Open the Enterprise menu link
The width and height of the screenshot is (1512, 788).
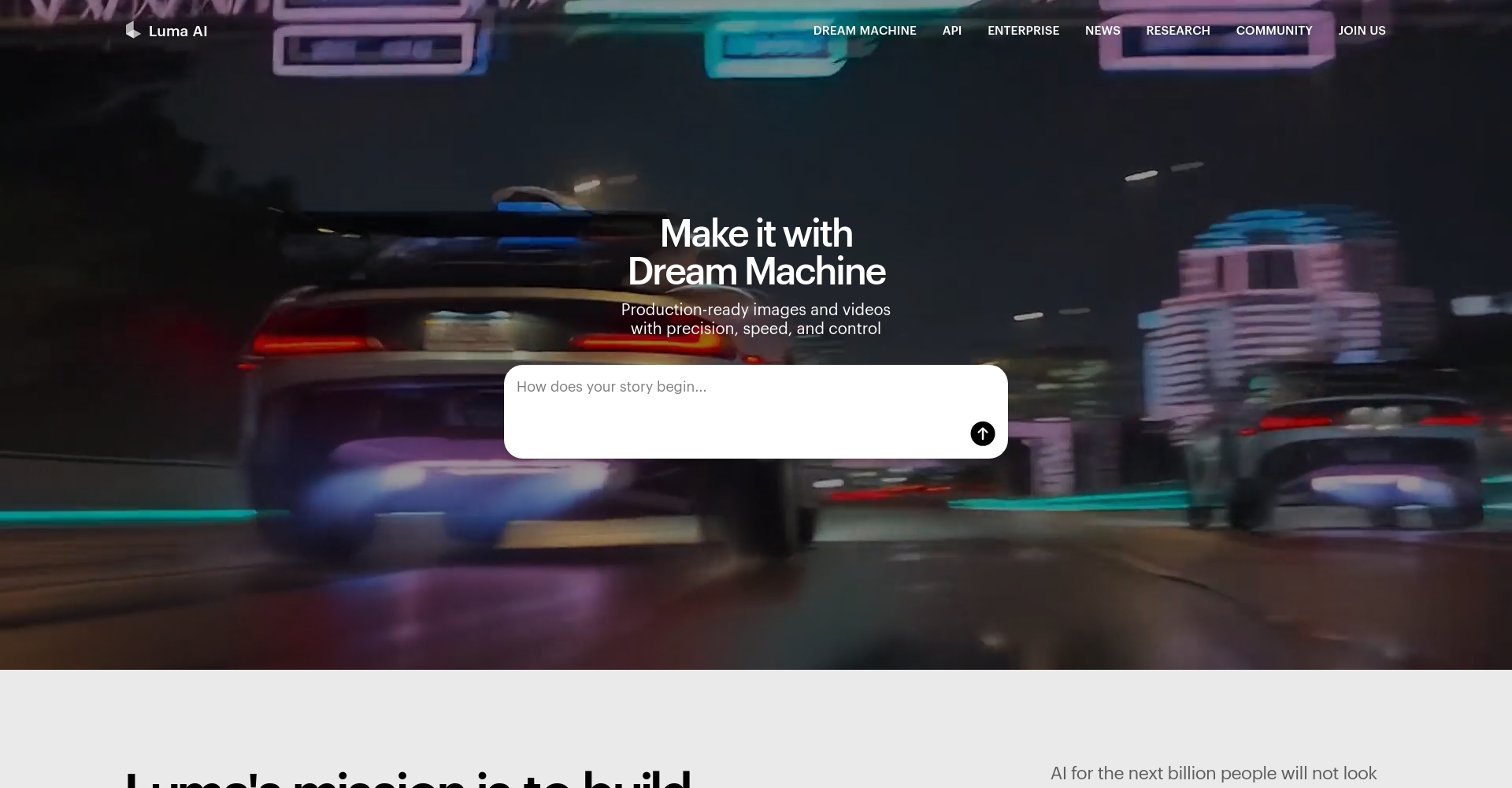(x=1023, y=31)
